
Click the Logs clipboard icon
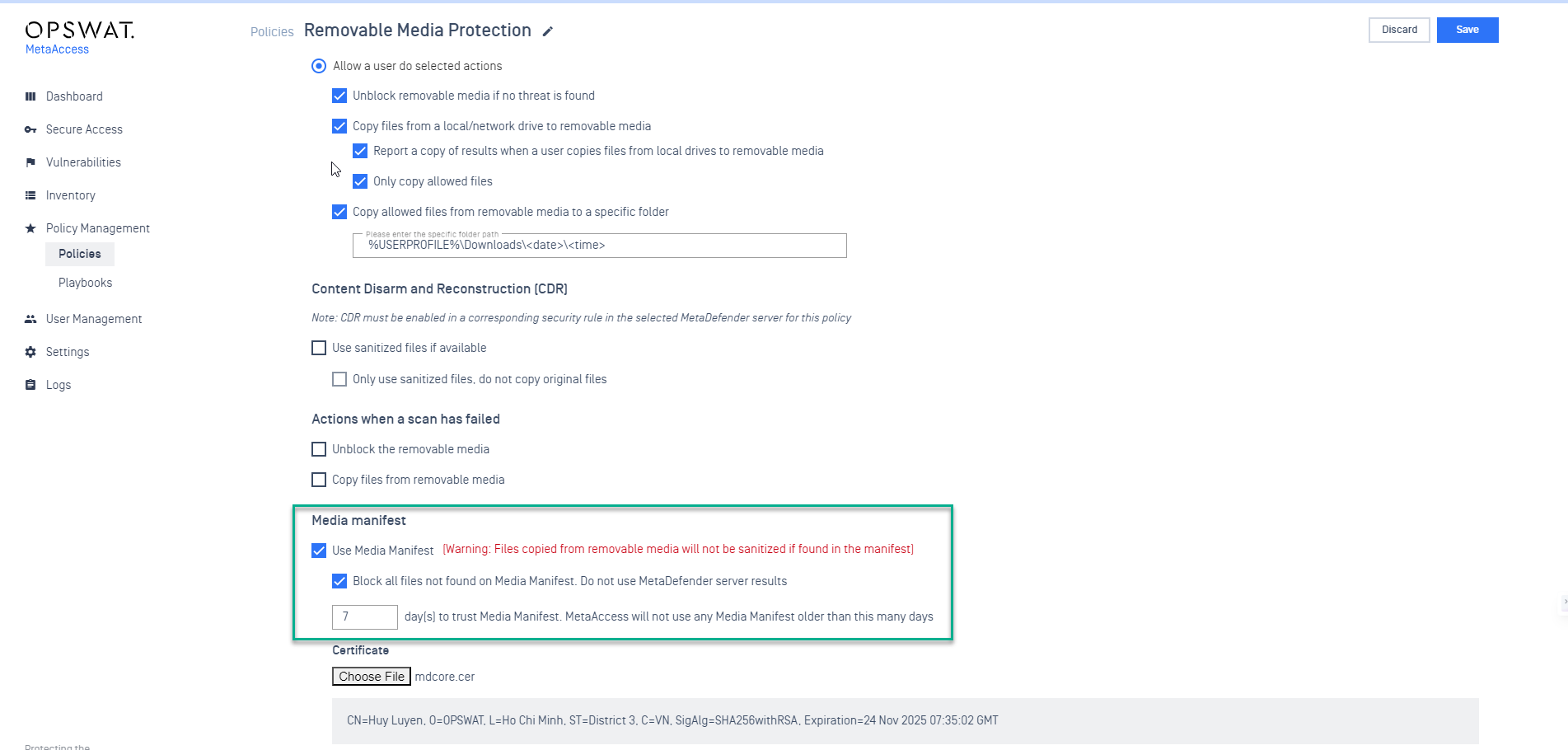pos(30,385)
